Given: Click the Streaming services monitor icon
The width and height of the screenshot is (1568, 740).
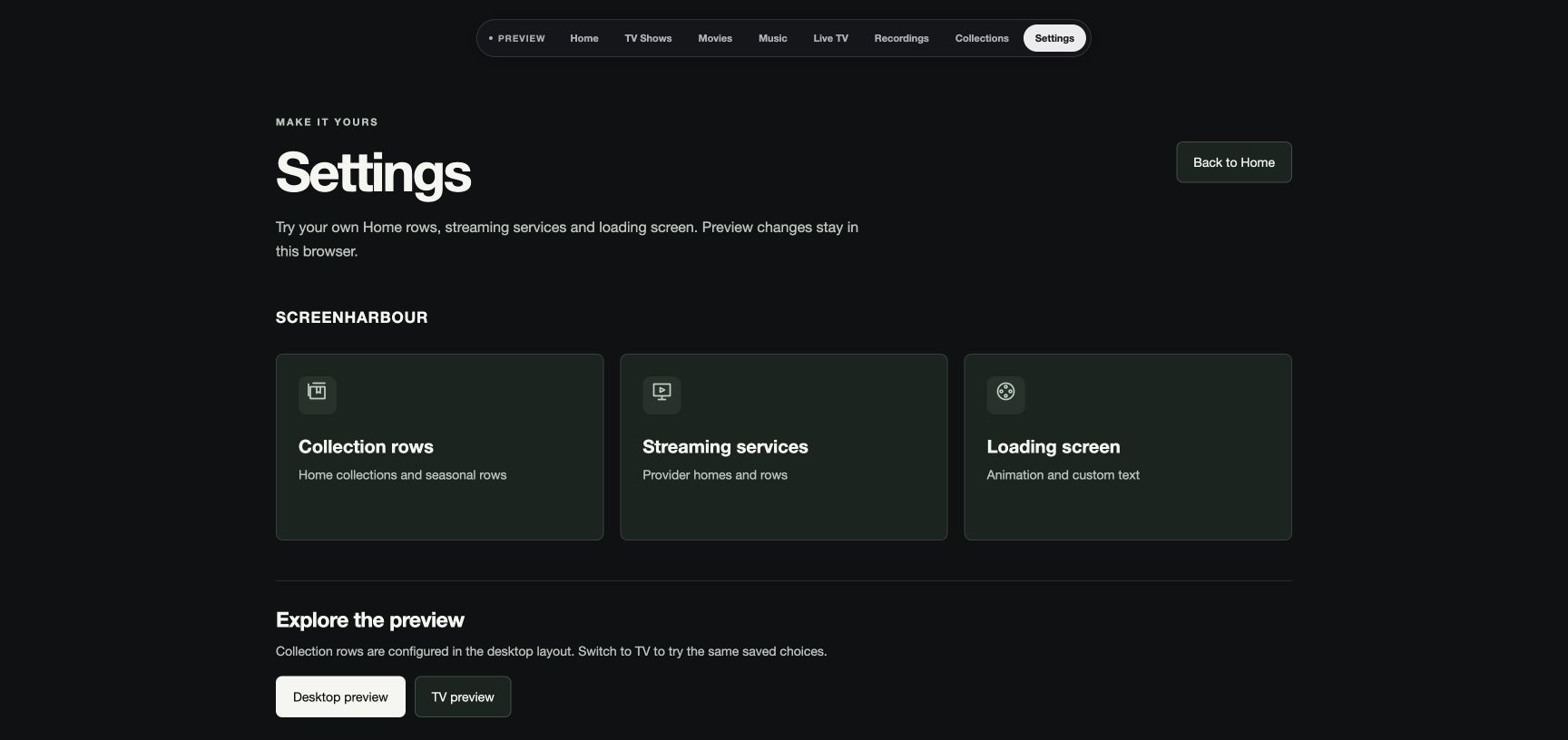Looking at the screenshot, I should point(661,394).
